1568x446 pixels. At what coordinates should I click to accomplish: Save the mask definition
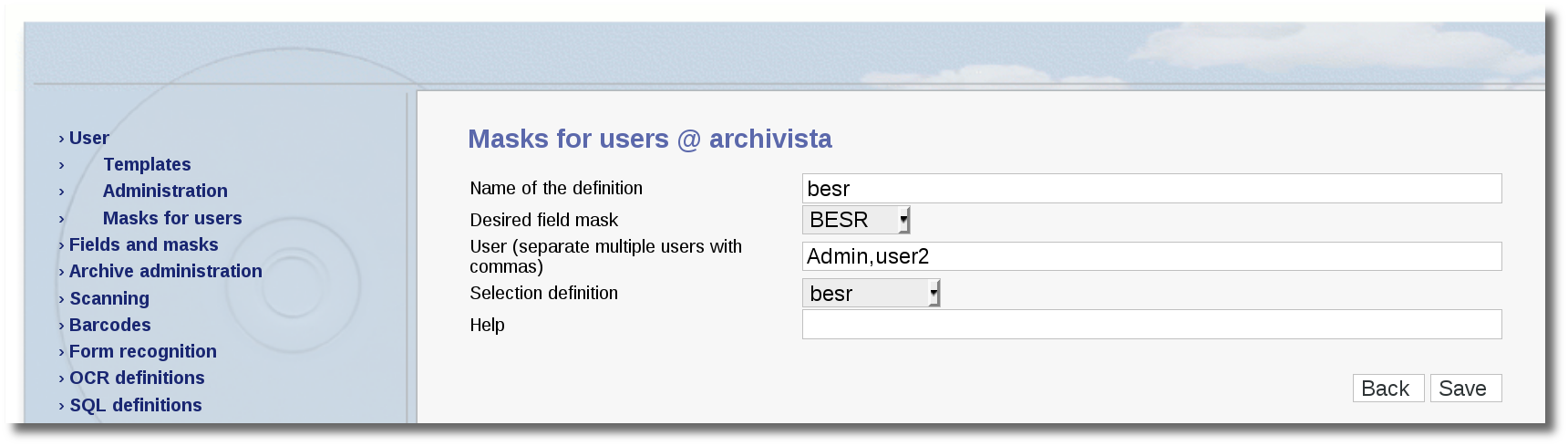pyautogui.click(x=1465, y=389)
